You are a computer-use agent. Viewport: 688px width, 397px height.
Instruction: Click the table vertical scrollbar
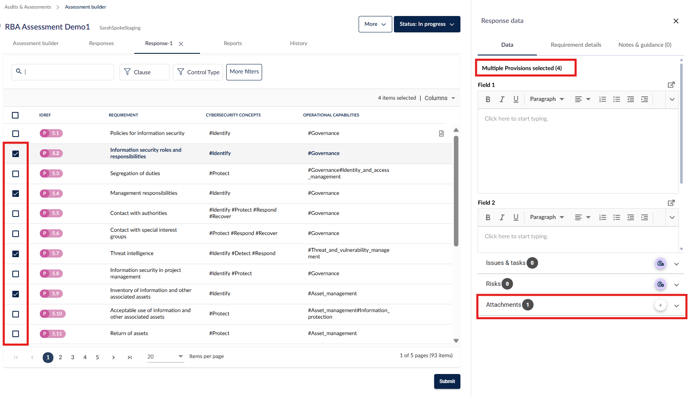click(x=456, y=191)
